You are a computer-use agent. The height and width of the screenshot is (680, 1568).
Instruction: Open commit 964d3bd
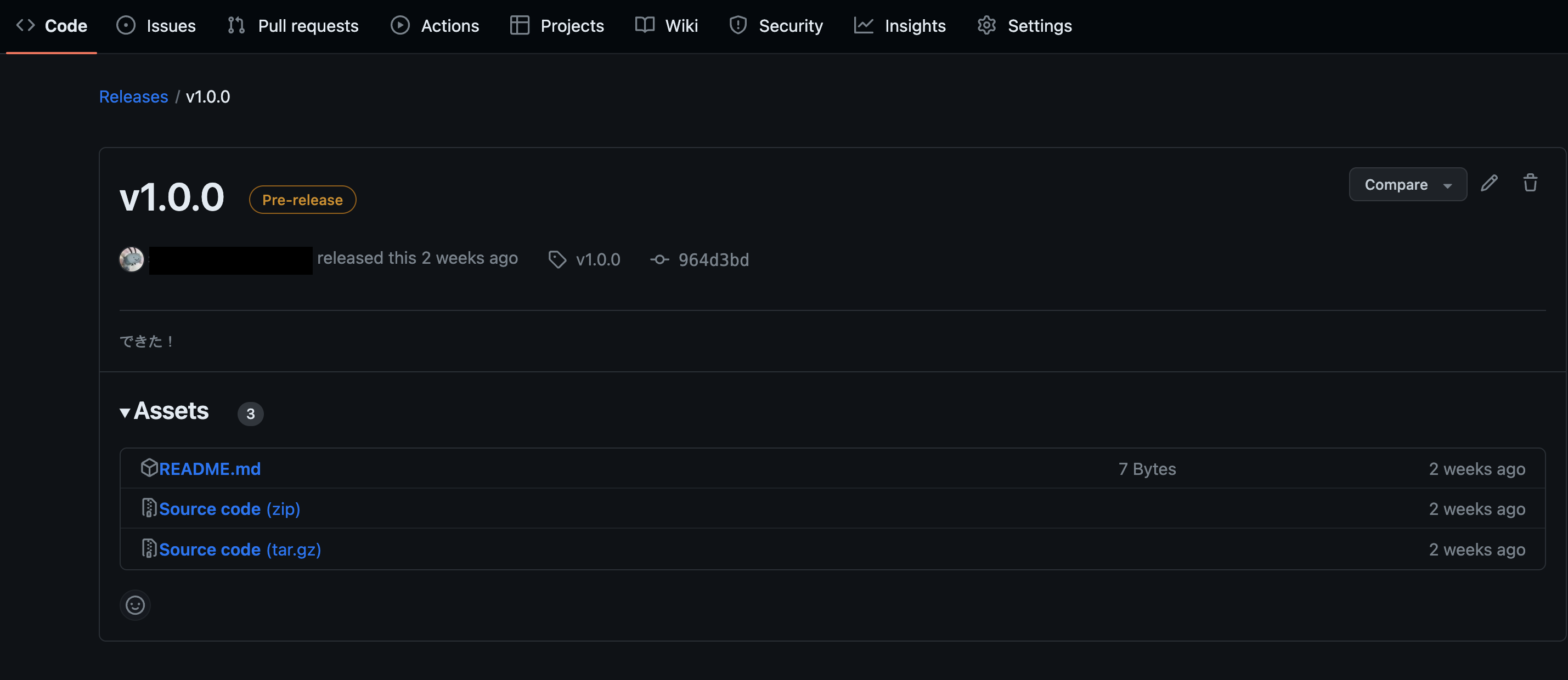[x=713, y=260]
